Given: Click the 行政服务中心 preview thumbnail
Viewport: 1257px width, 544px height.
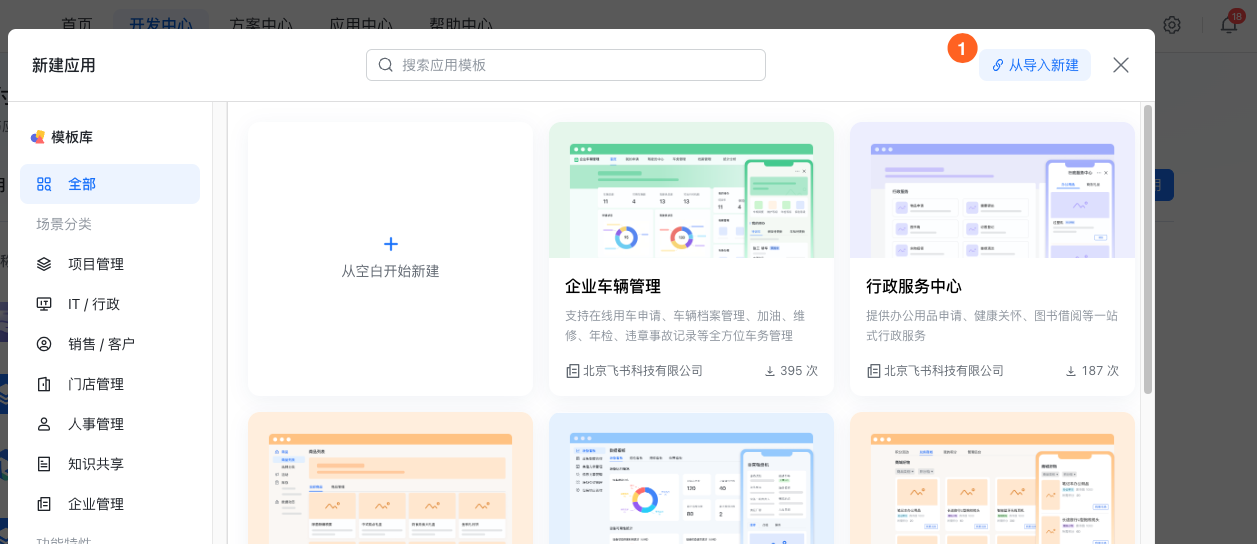Looking at the screenshot, I should point(992,190).
